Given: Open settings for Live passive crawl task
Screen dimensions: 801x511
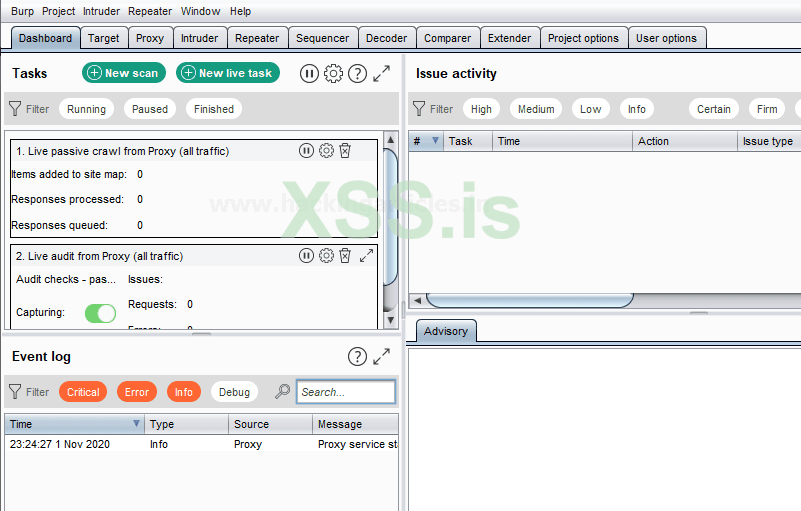Looking at the screenshot, I should 326,151.
